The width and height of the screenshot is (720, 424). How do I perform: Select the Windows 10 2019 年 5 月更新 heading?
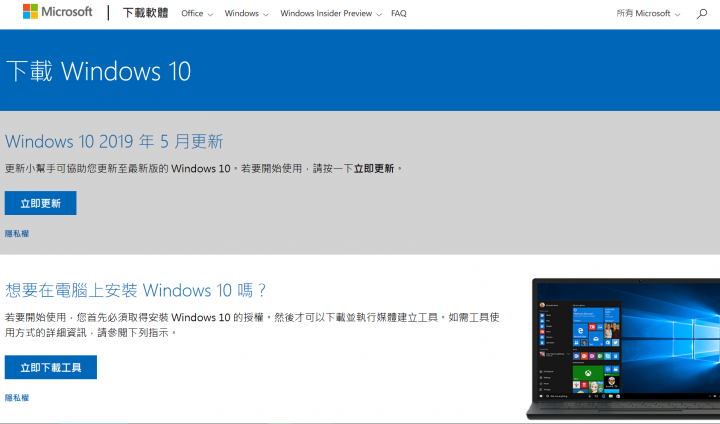[x=114, y=141]
